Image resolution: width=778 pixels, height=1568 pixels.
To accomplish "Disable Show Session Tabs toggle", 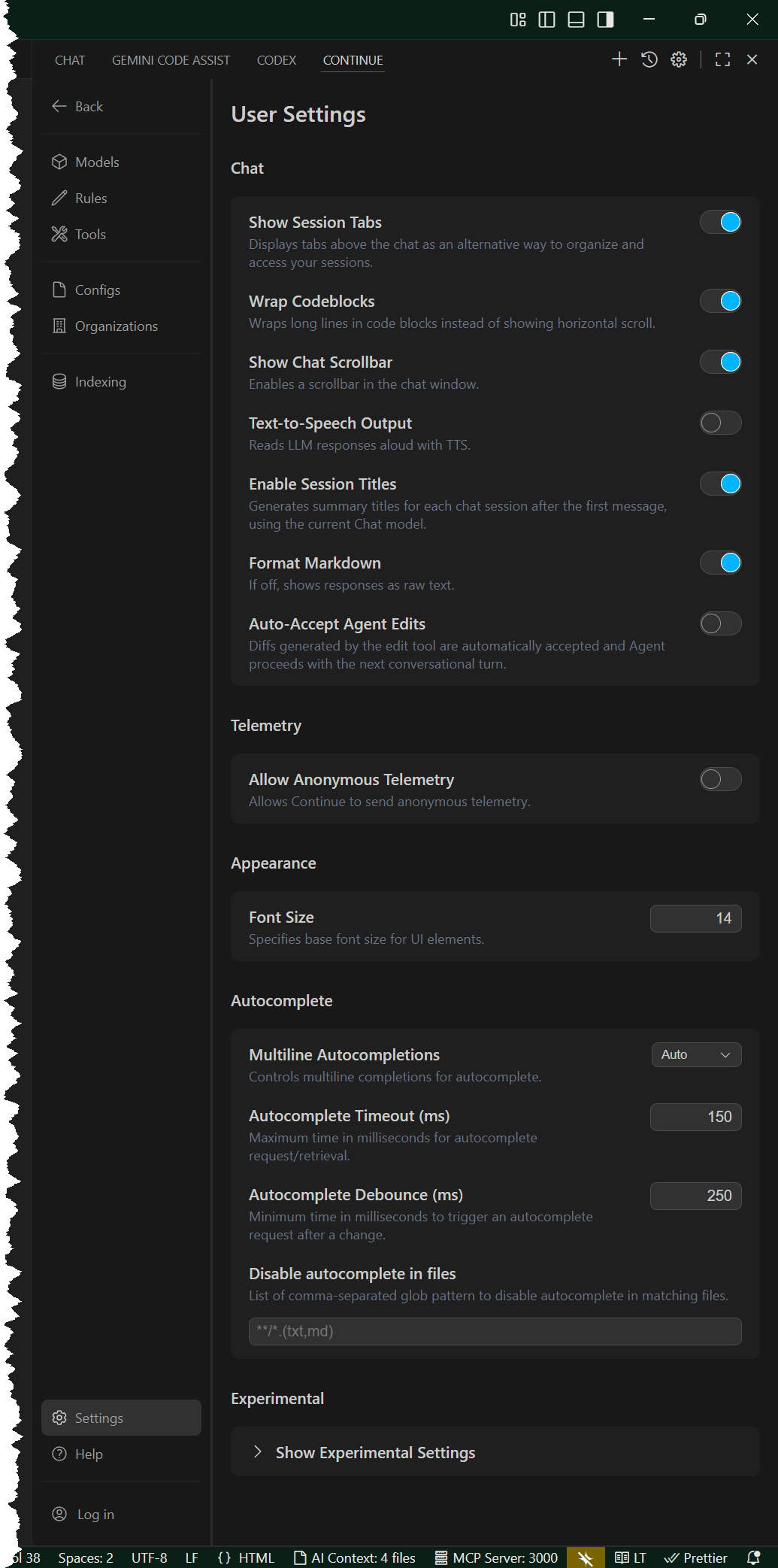I will pos(720,223).
